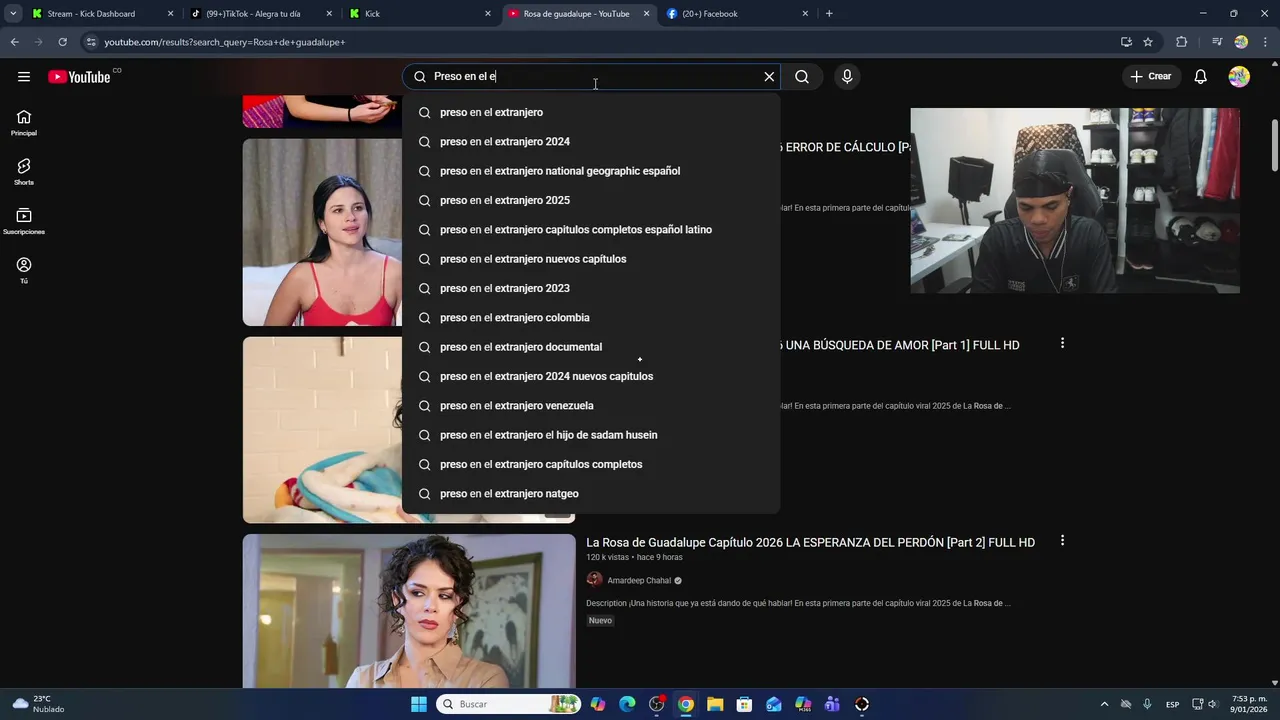Open thumbnail of woman in beige blouse
1280x720 pixels.
(x=409, y=611)
